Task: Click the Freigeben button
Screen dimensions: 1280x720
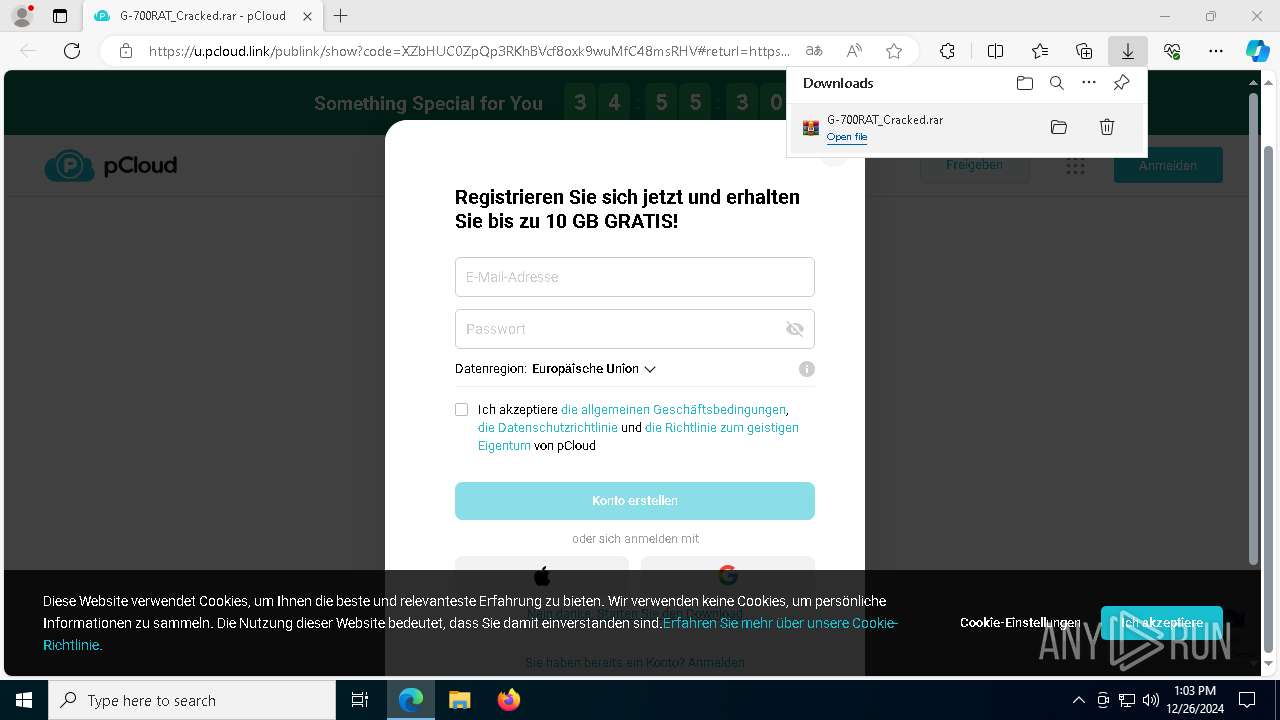Action: pos(975,165)
